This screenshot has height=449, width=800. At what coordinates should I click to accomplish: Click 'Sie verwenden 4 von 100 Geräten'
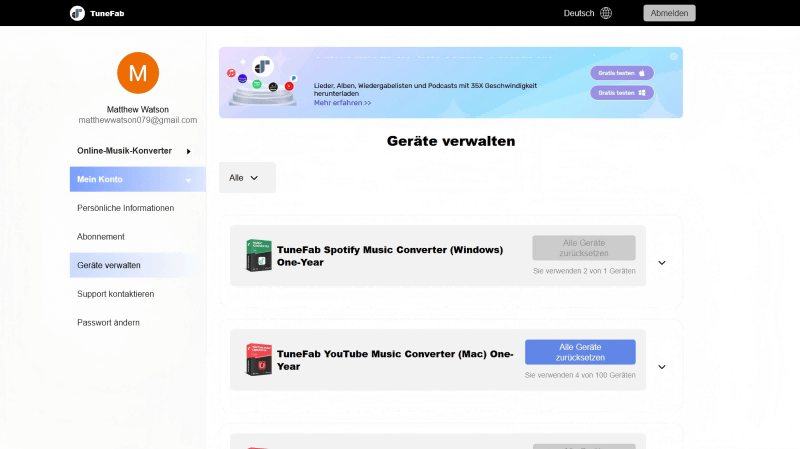click(580, 375)
